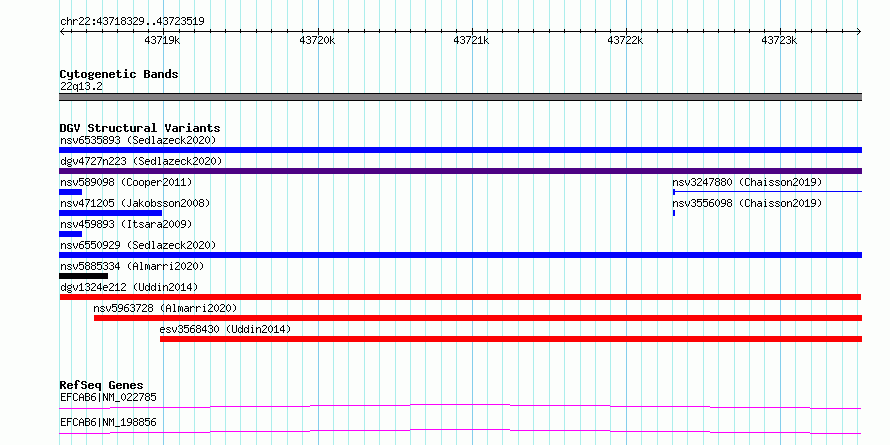Open nsv5885334 (Almarri2020) variant label
The height and width of the screenshot is (445, 890).
(x=132, y=266)
